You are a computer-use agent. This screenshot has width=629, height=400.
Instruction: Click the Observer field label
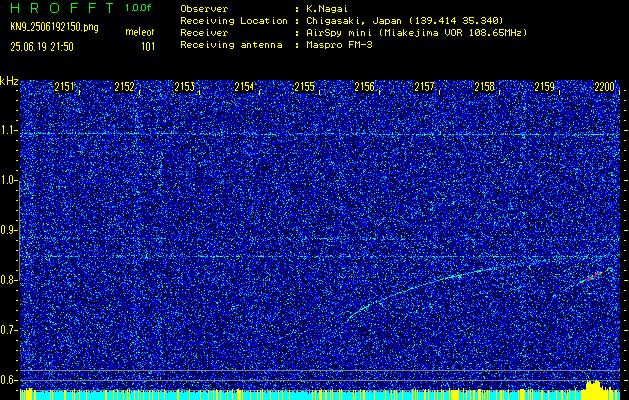(204, 8)
